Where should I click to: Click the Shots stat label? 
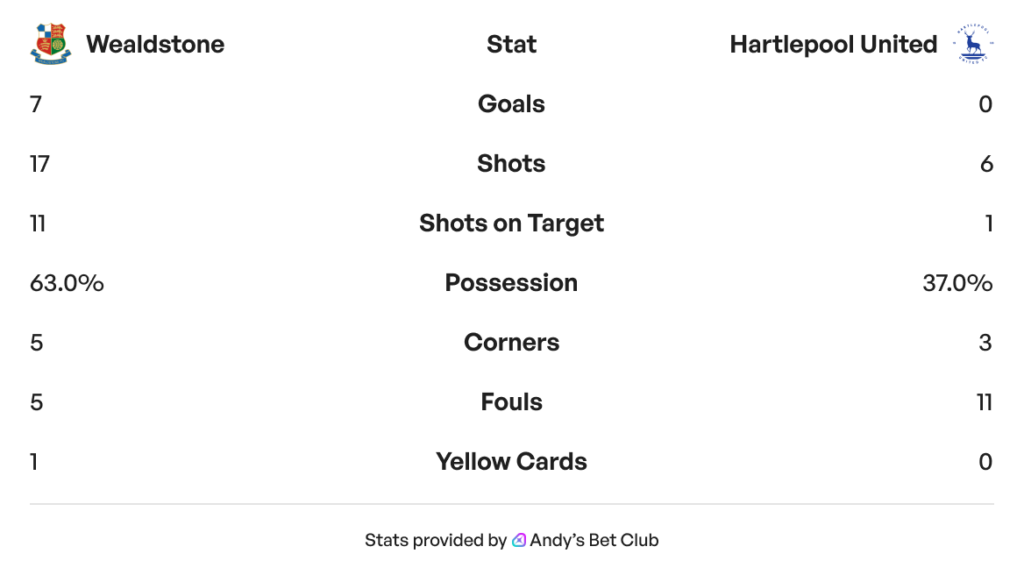click(x=511, y=163)
